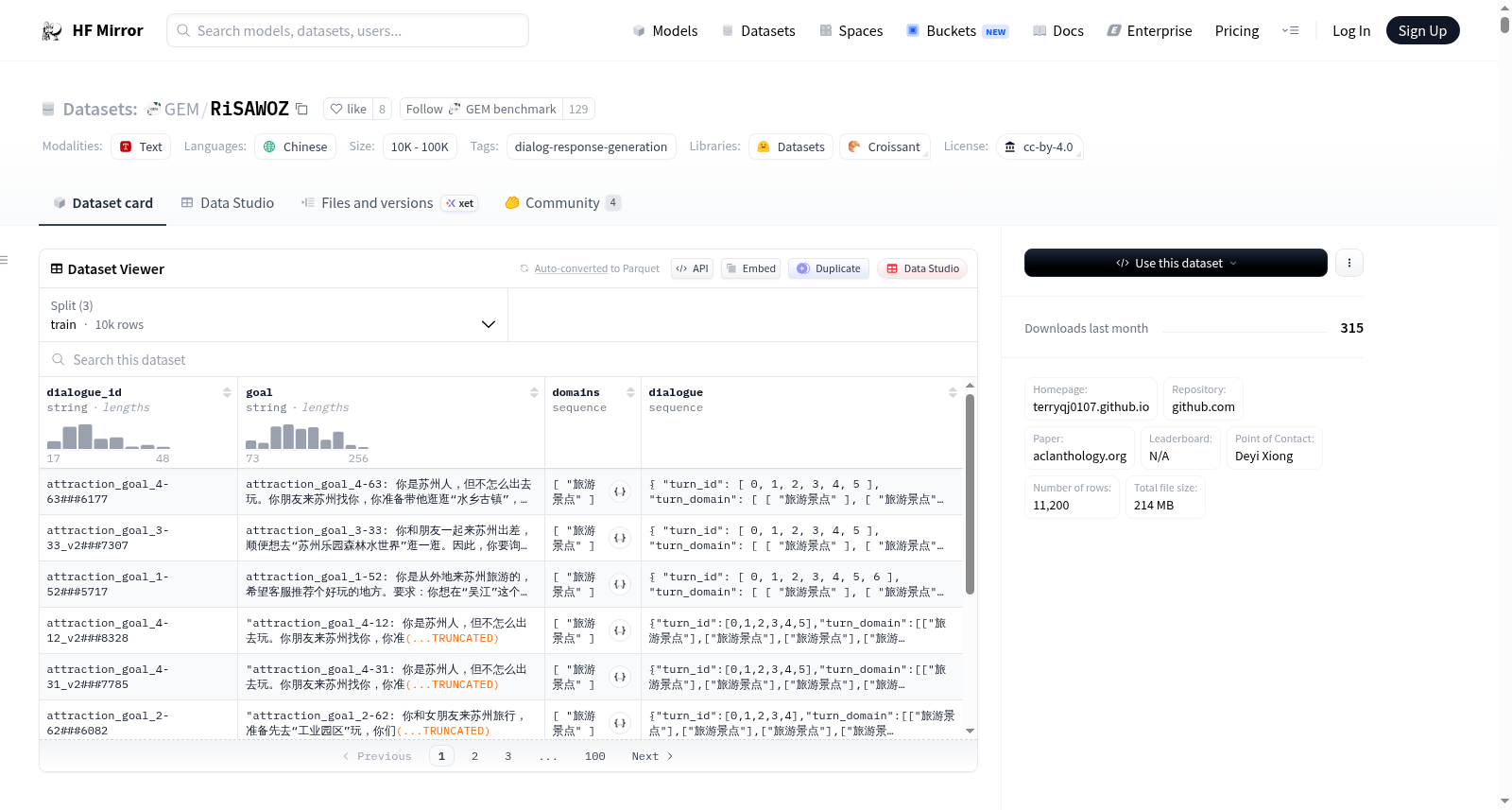
Task: Copy the RiSAWOZ dataset name icon
Action: (301, 109)
